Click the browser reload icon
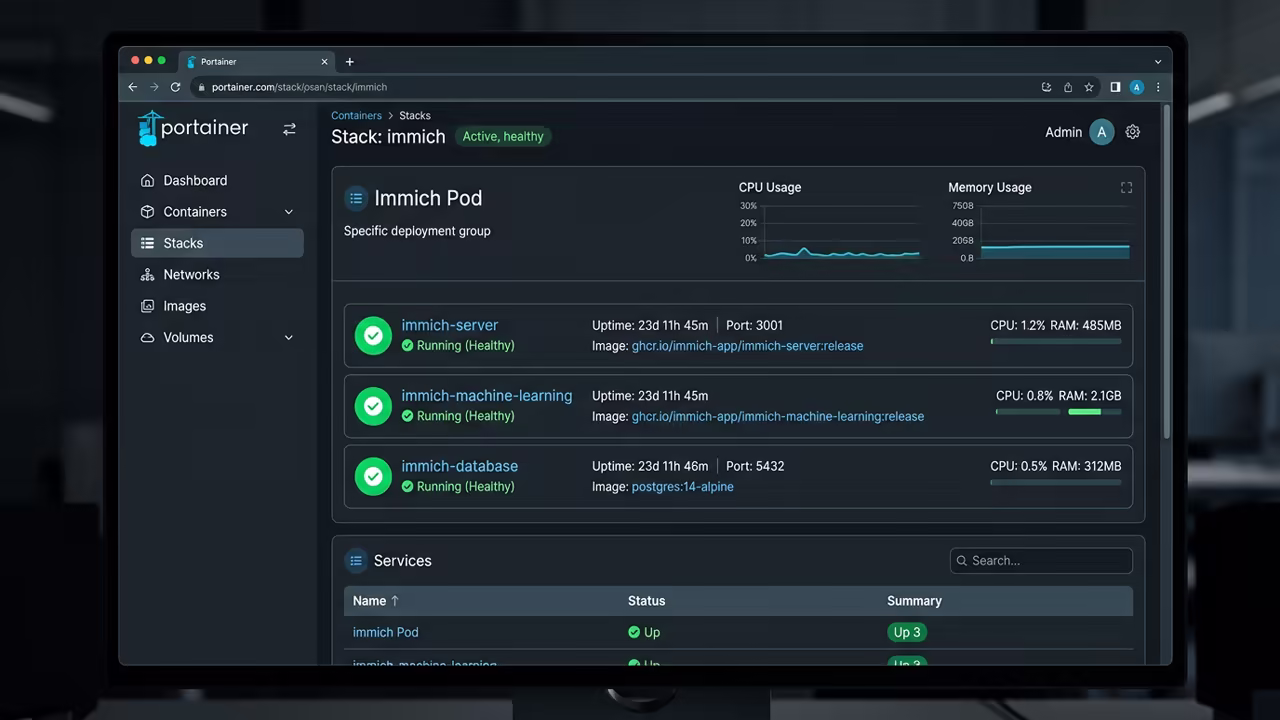This screenshot has width=1280, height=720. click(175, 87)
